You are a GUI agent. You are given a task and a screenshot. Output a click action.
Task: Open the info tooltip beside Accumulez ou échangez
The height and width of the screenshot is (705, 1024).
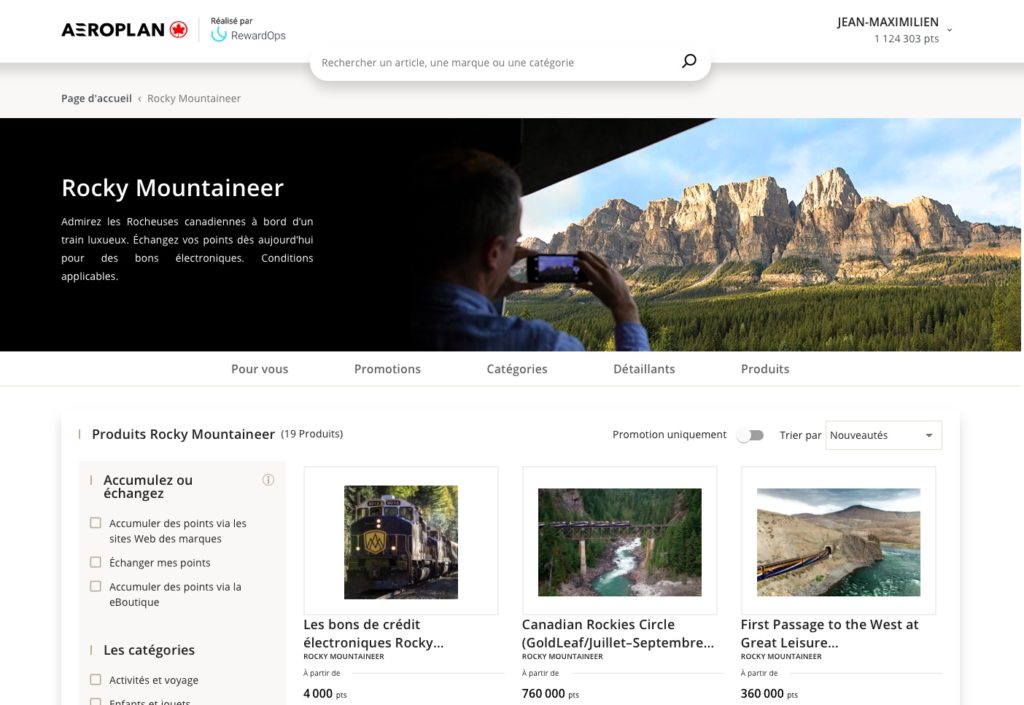point(268,480)
